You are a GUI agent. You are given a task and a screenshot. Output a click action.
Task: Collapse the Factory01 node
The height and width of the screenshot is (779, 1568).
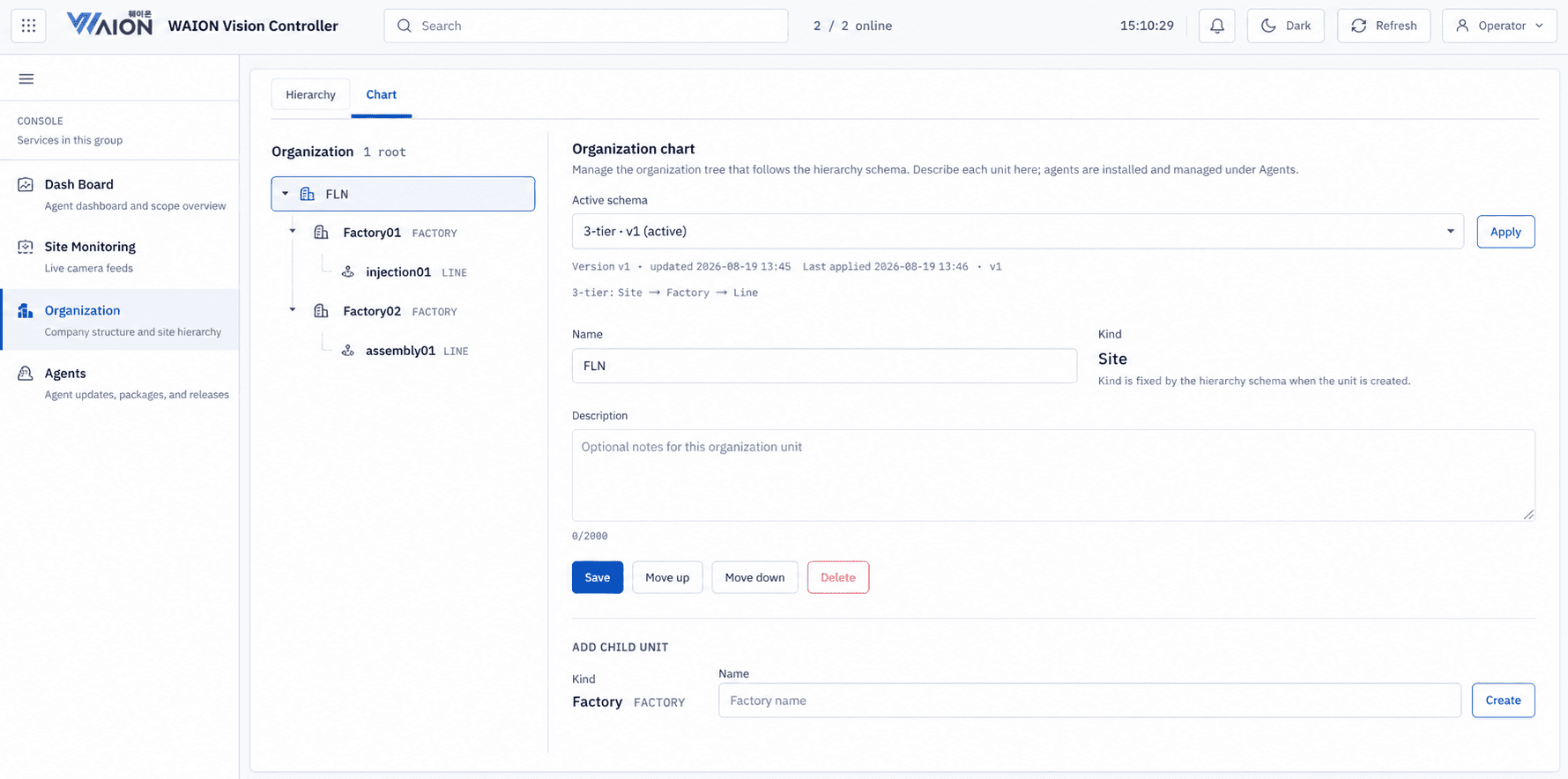pyautogui.click(x=293, y=231)
